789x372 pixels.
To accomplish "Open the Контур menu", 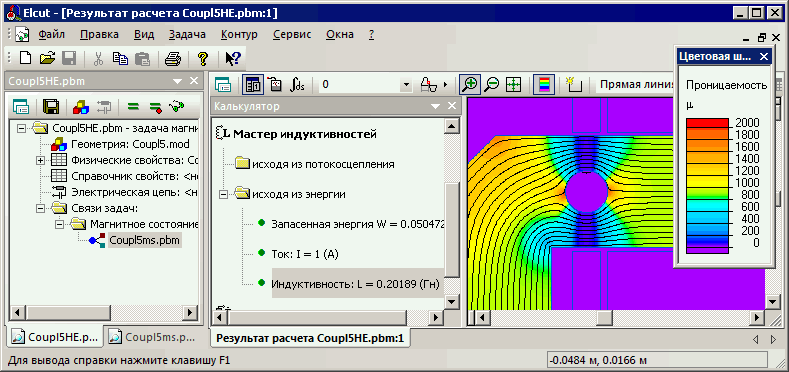I will coord(239,35).
